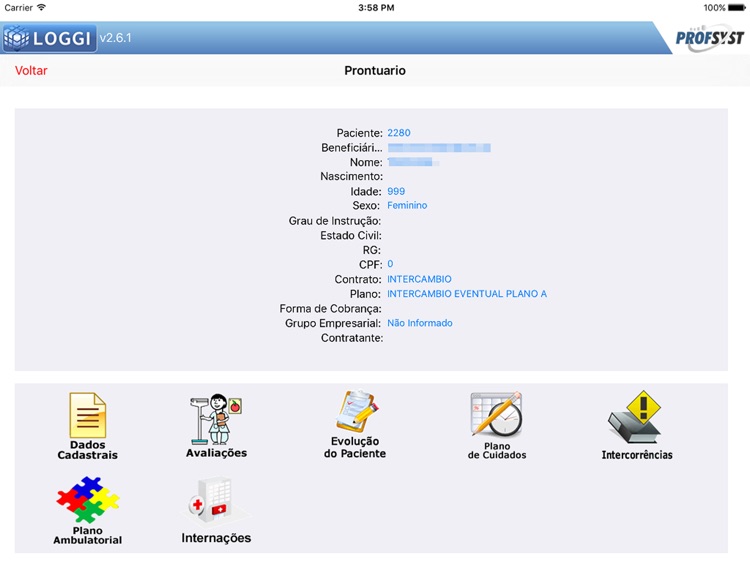This screenshot has width=750, height=562.
Task: Select INTERCAMBIO EVENTUAL PLANO A value
Action: (467, 294)
